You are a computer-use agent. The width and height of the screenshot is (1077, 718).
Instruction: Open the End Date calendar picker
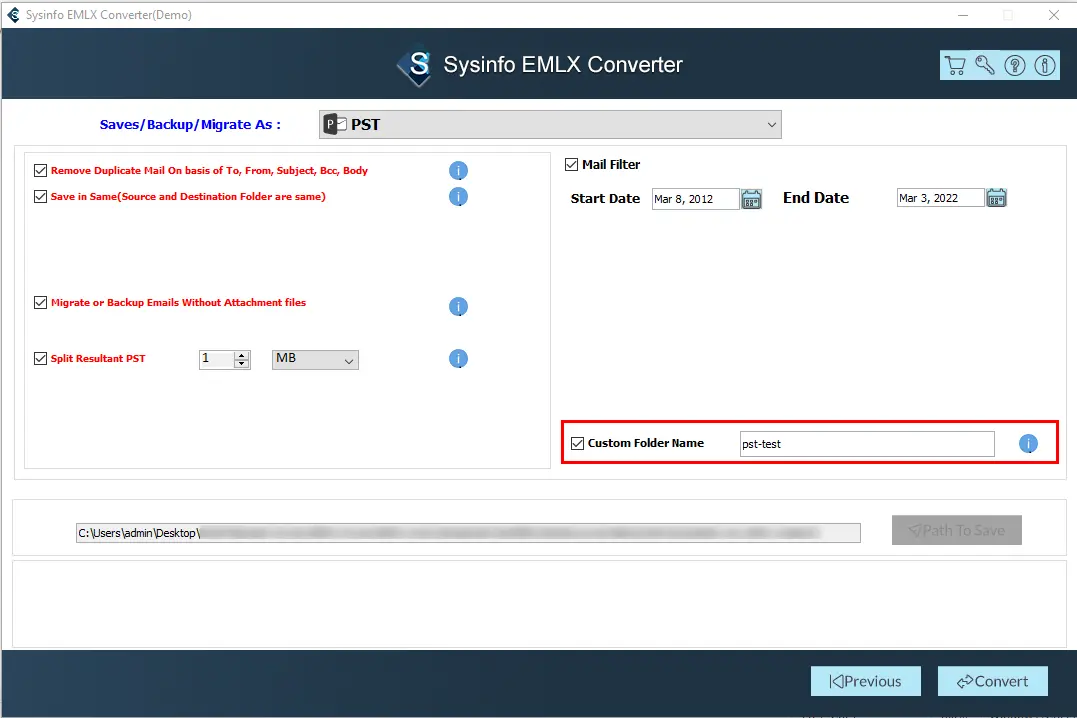996,198
